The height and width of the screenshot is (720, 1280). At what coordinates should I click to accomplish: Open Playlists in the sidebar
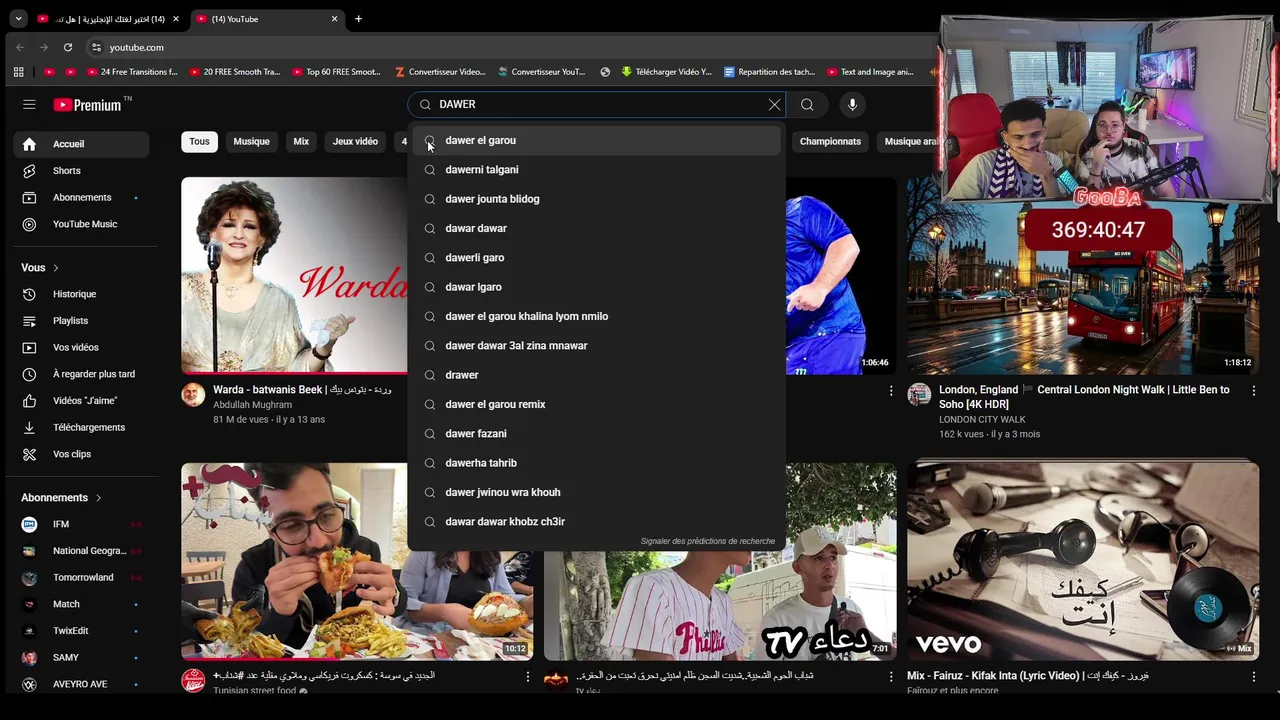pyautogui.click(x=81, y=321)
